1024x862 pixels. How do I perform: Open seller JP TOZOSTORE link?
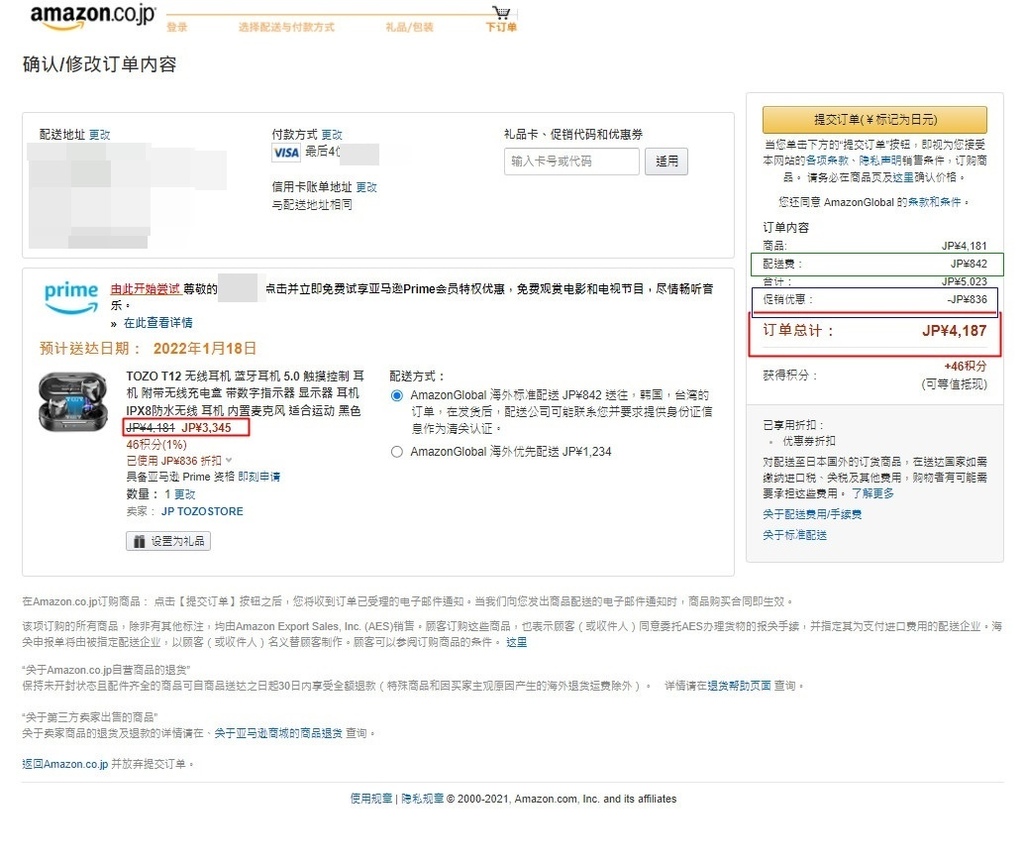202,511
